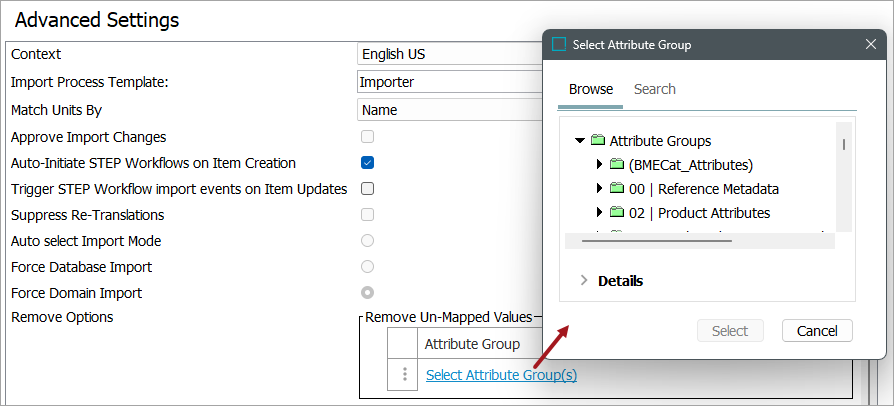
Task: Switch to the Browse tab
Action: click(591, 90)
